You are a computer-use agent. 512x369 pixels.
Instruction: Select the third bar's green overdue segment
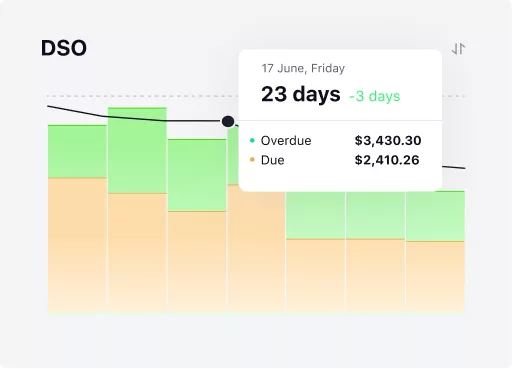pos(197,175)
